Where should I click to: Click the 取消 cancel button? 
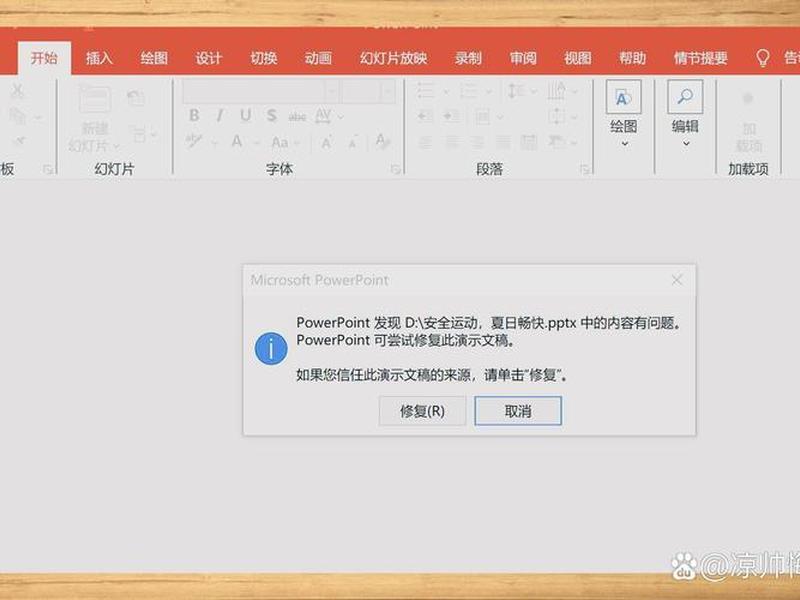click(518, 411)
